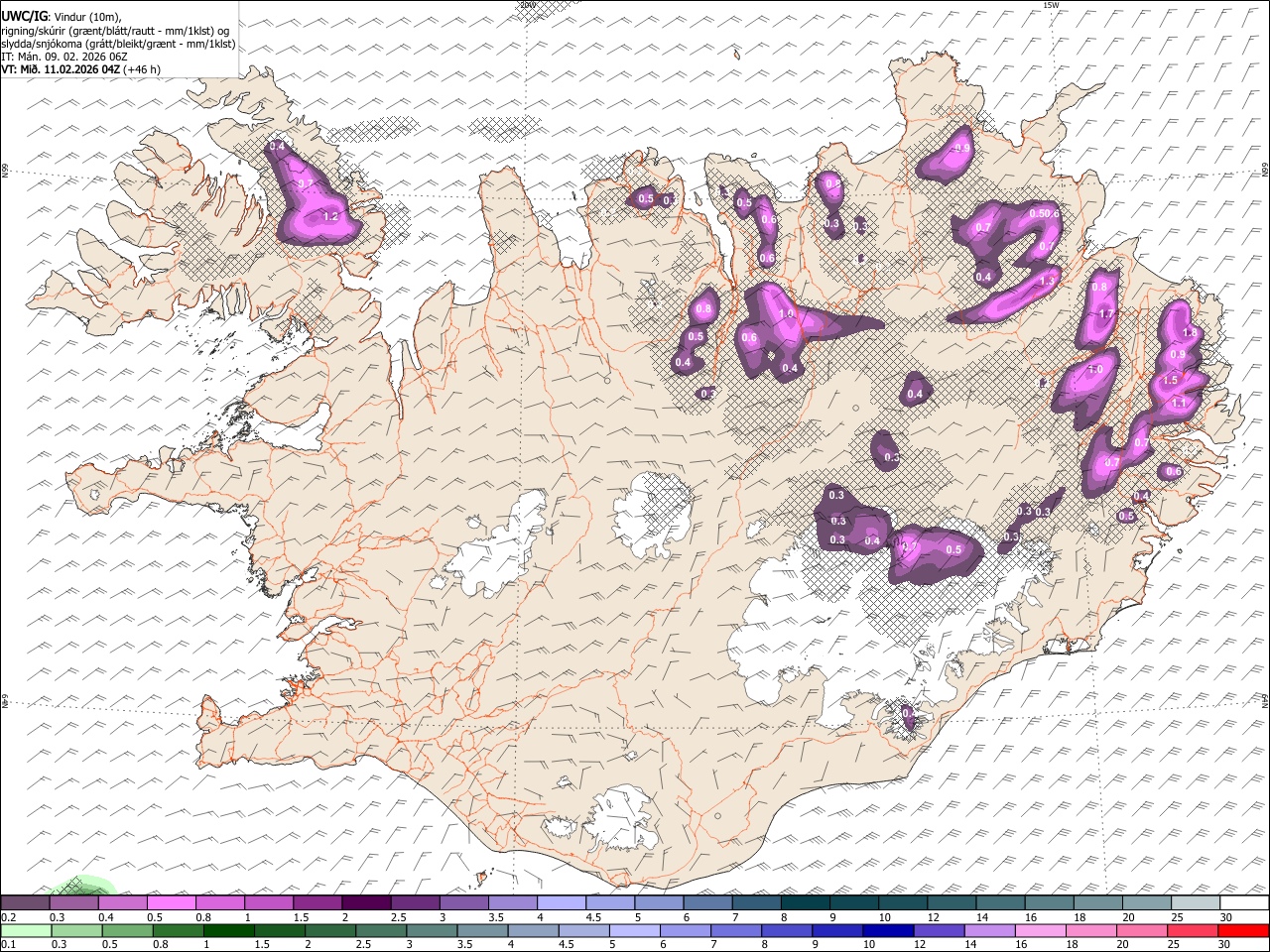The width and height of the screenshot is (1270, 952).
Task: Click the 'slydda/snjókoma (grátt/bleikt/grænt' description line
Action: (x=118, y=44)
